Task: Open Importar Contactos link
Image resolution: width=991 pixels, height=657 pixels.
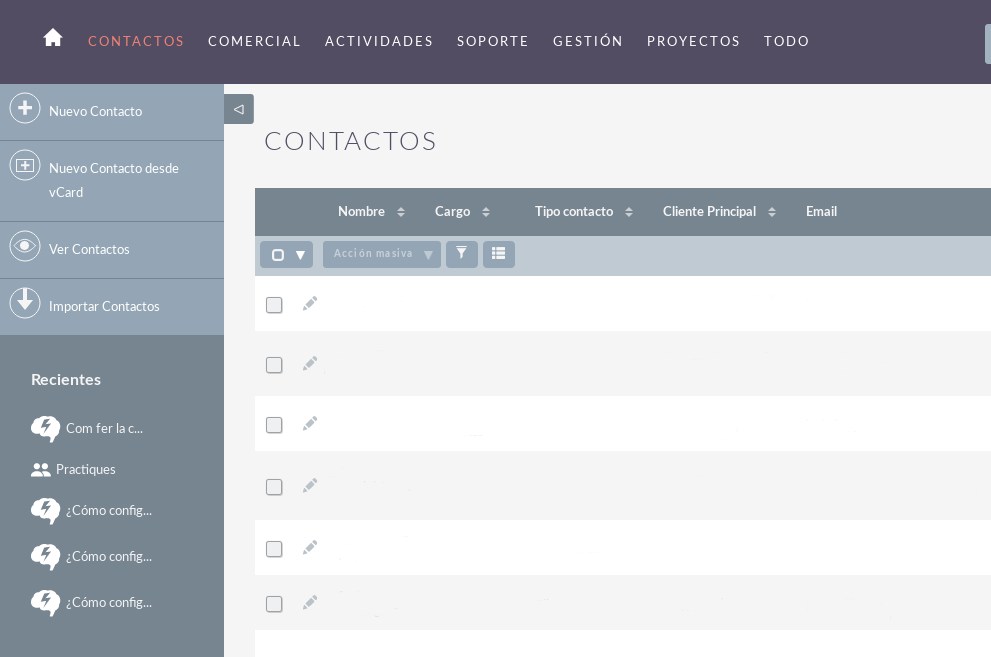Action: tap(104, 306)
